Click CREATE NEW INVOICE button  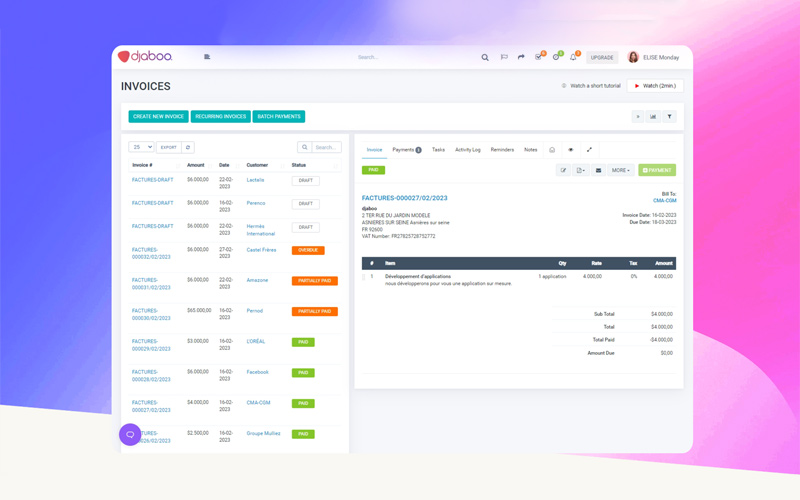[x=158, y=117]
